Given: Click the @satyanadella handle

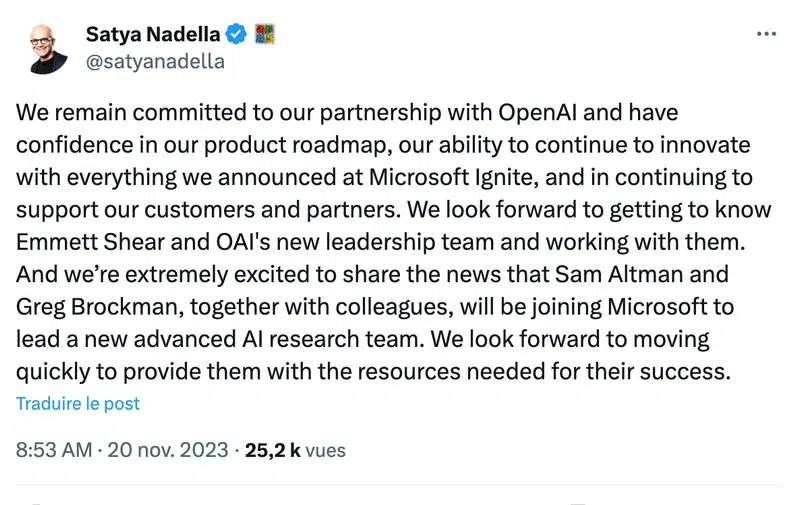Looking at the screenshot, I should coord(155,61).
